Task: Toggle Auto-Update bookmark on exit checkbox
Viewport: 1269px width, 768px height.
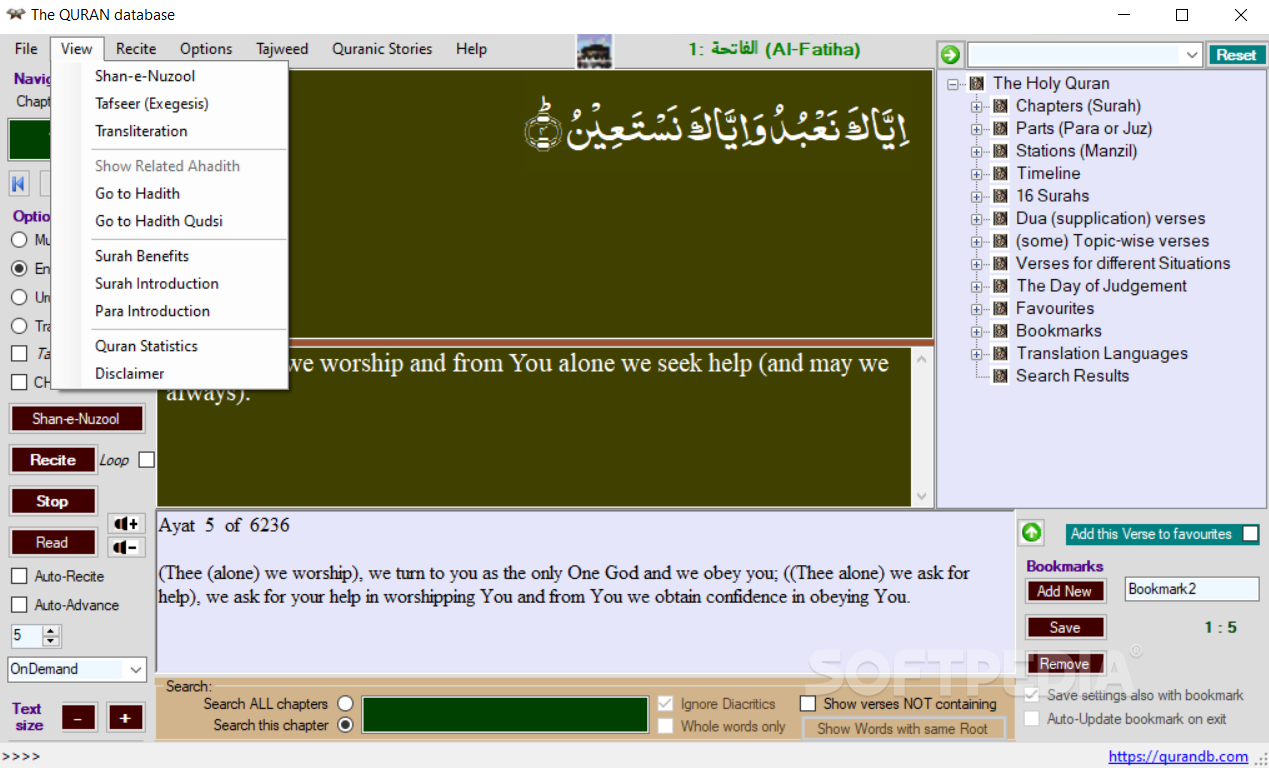Action: click(x=1032, y=719)
